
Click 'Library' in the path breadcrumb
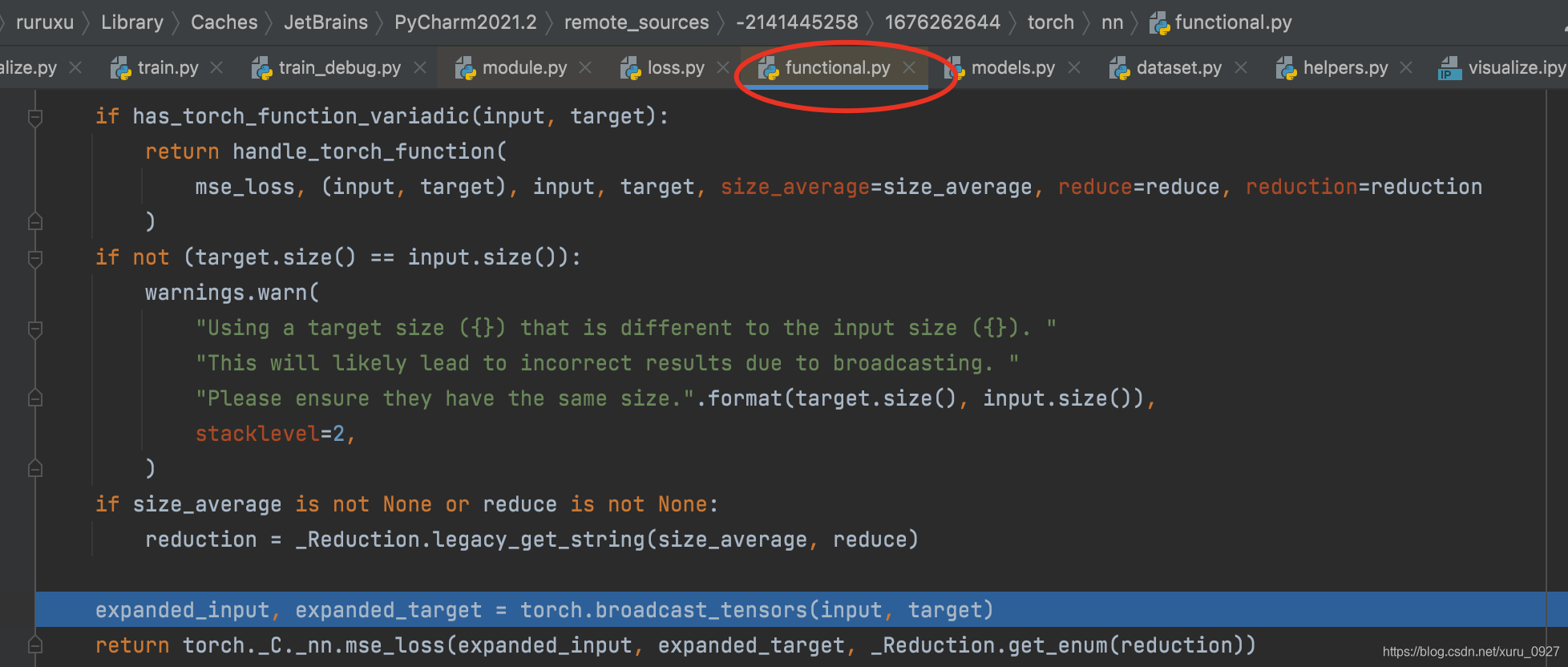(132, 22)
